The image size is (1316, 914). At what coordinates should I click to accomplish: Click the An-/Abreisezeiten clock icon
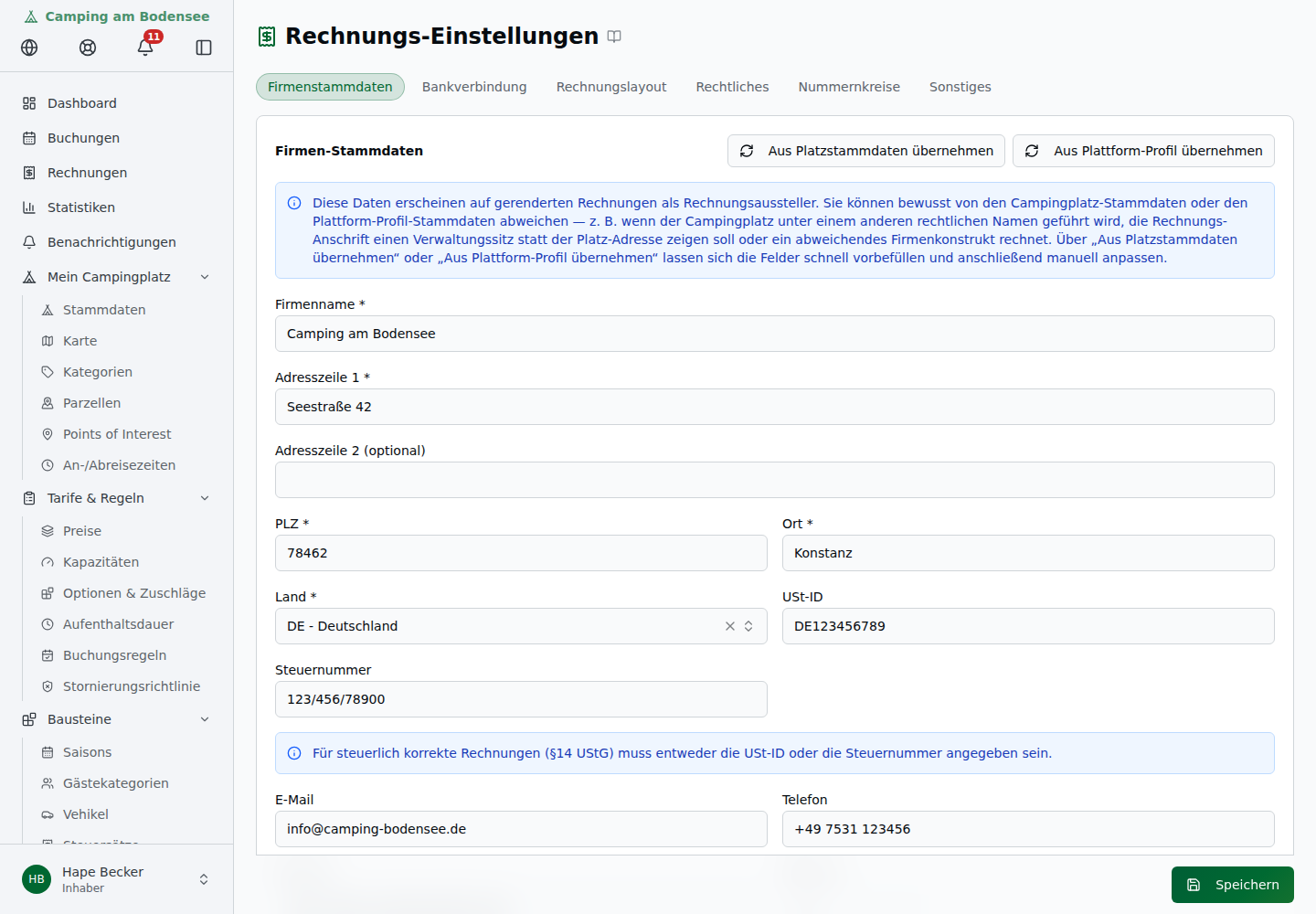tap(48, 465)
